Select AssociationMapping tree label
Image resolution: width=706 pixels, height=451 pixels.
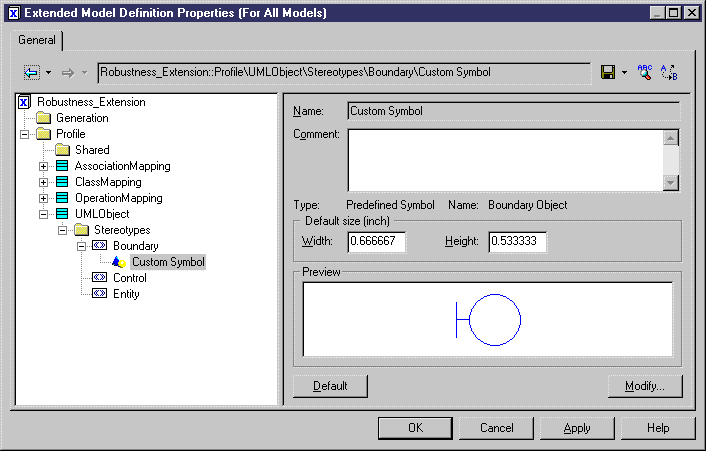pos(123,166)
